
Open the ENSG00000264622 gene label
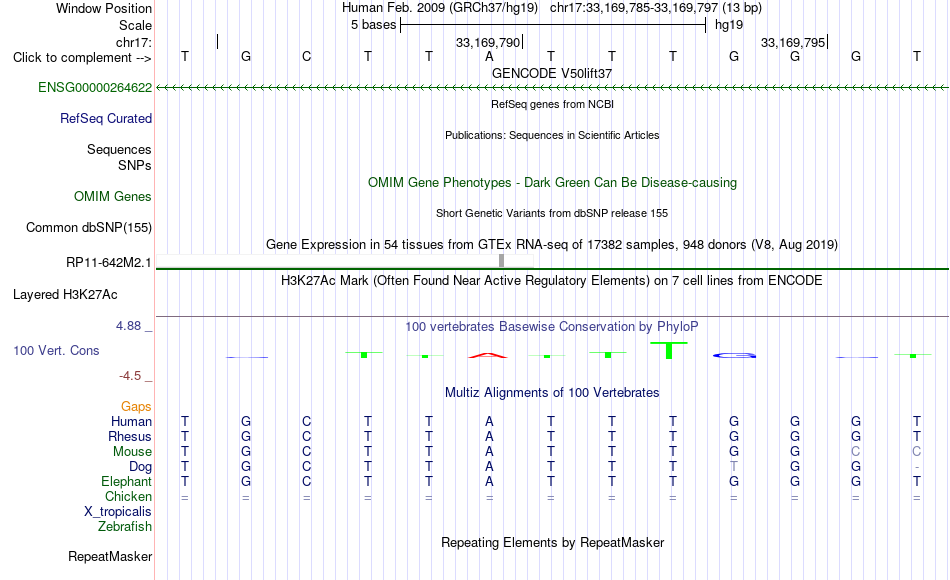95,87
